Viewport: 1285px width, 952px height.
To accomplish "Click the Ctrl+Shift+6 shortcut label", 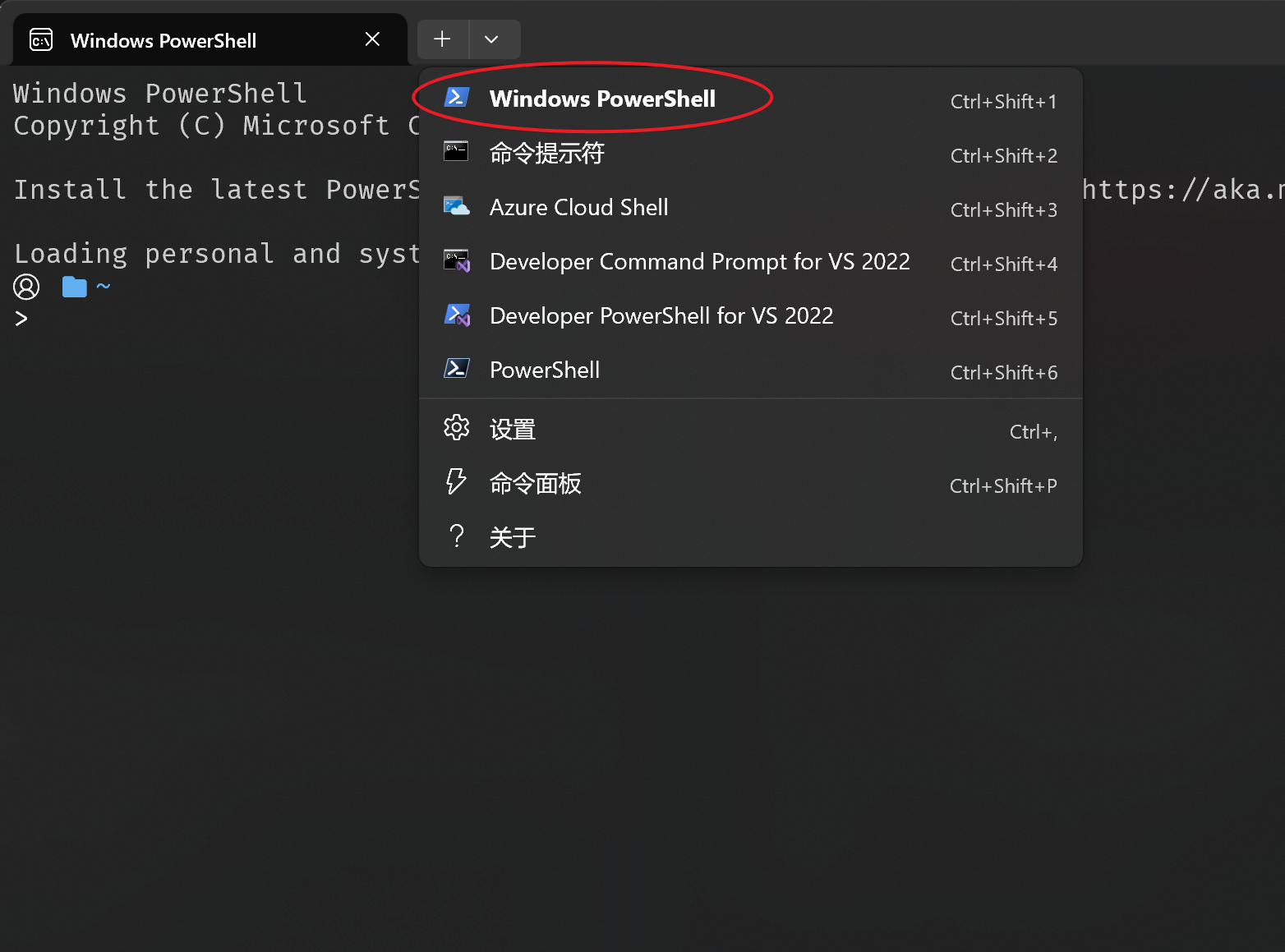I will [1004, 373].
